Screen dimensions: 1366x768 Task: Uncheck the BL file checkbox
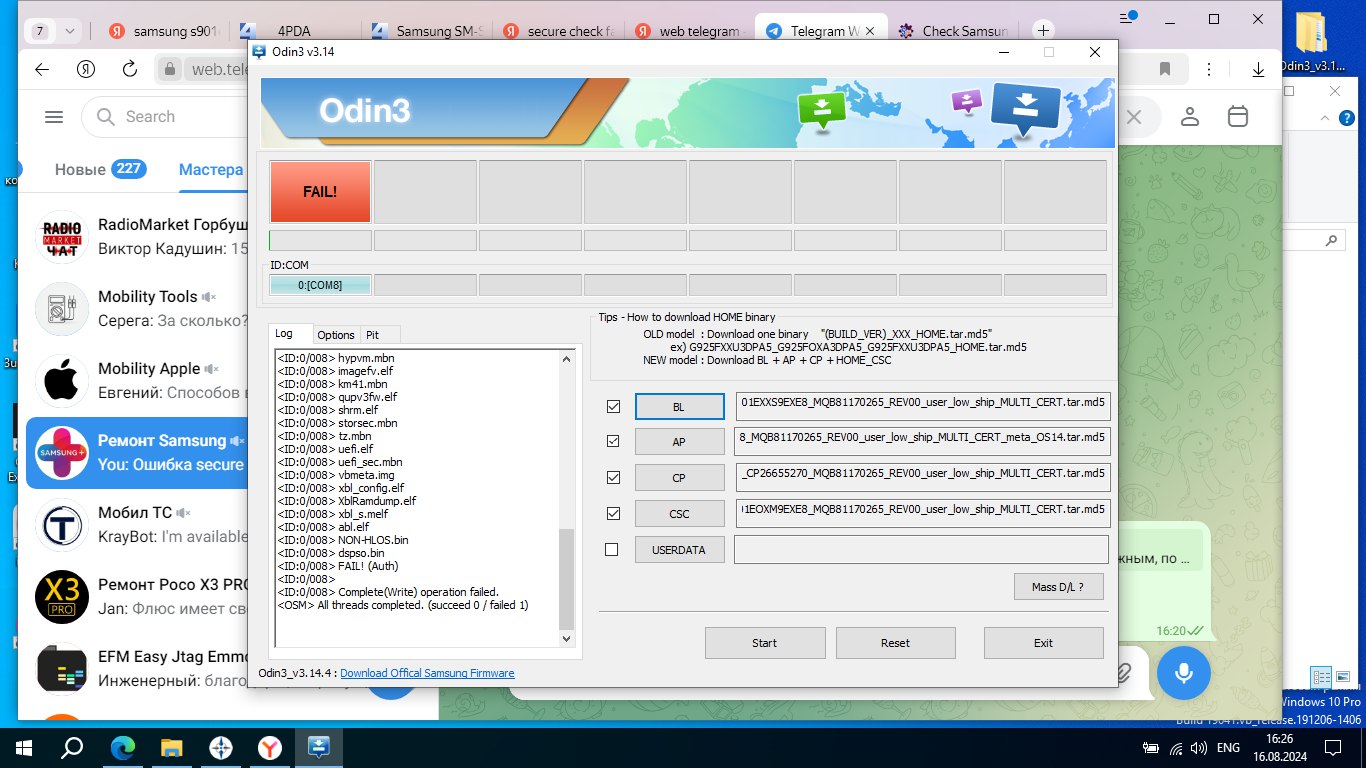[x=613, y=407]
